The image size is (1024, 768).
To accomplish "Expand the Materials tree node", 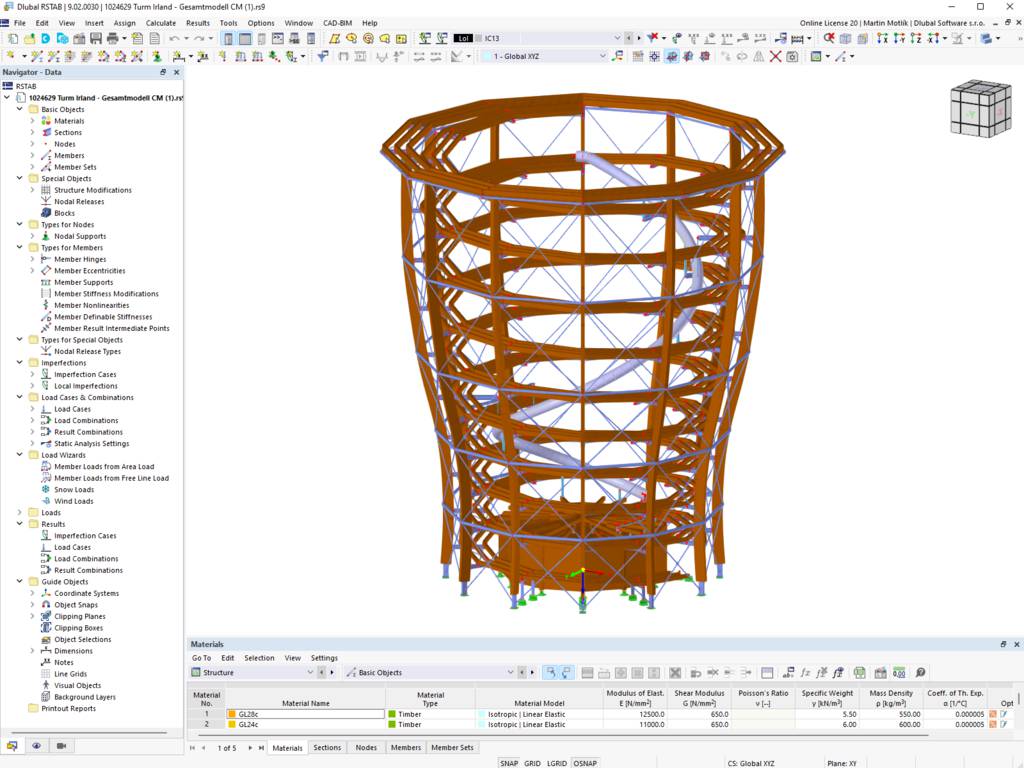I will pos(32,121).
